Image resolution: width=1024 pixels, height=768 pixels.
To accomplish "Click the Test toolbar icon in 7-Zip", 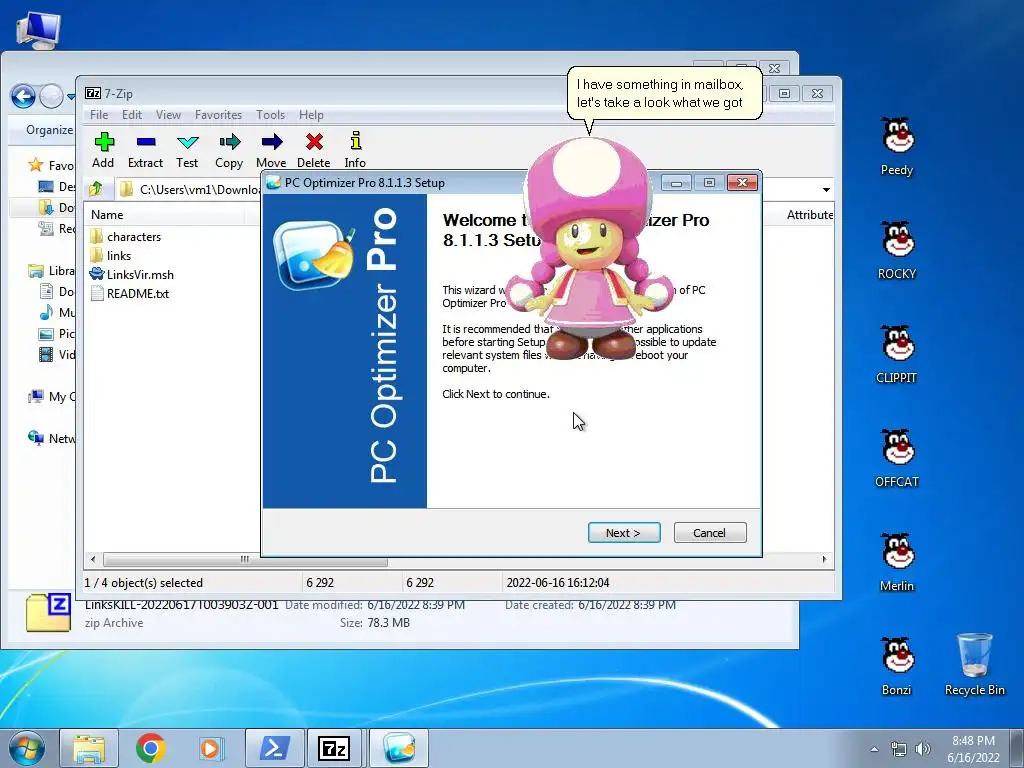I will pyautogui.click(x=187, y=150).
